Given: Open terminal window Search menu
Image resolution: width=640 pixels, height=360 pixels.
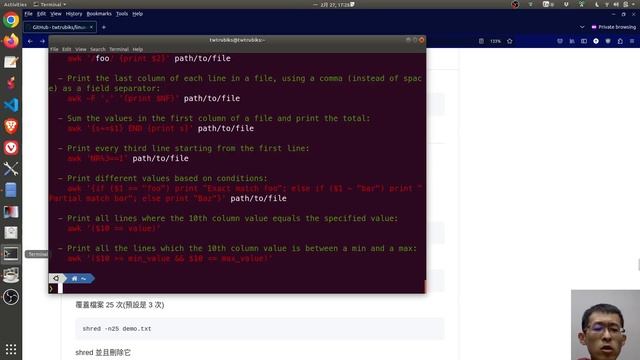Looking at the screenshot, I should (98, 49).
